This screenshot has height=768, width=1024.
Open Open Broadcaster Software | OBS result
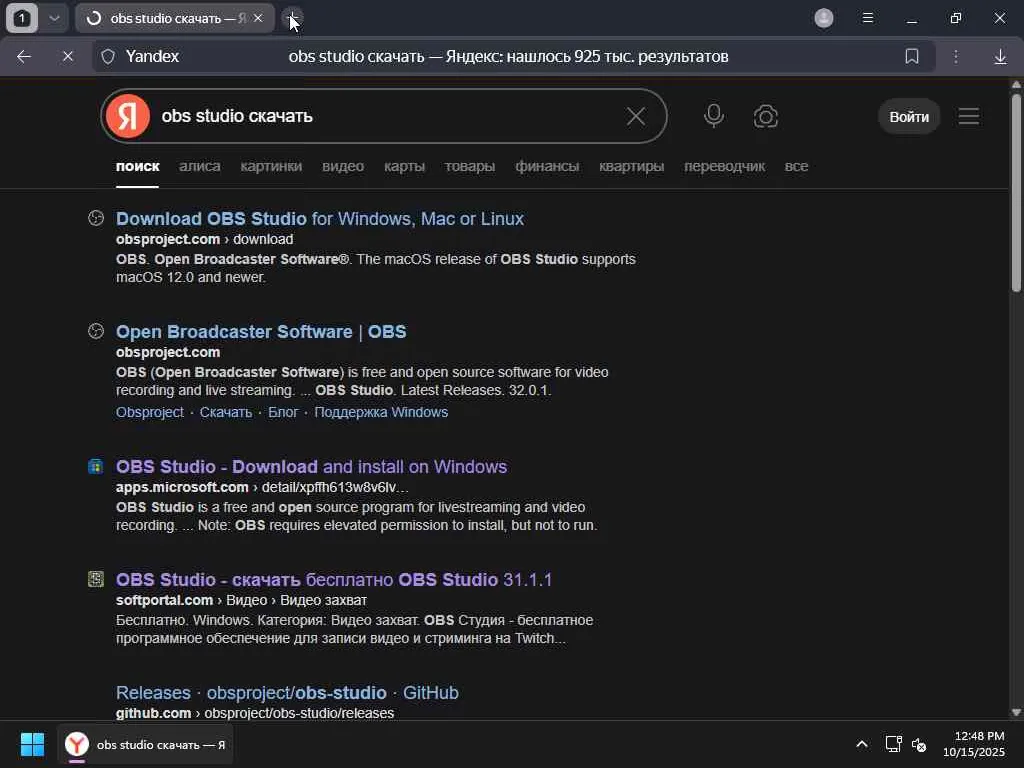(261, 332)
